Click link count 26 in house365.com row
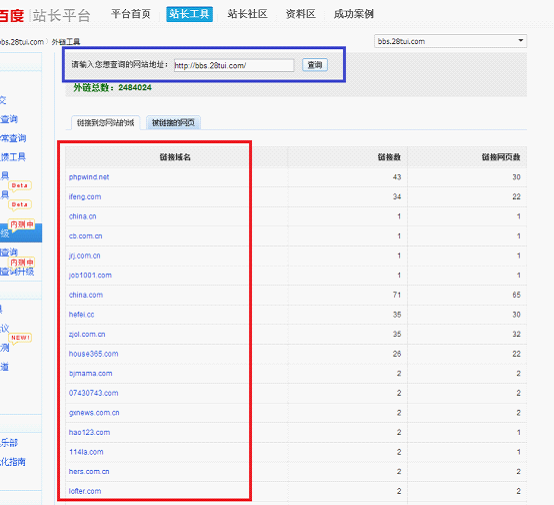Image resolution: width=554 pixels, height=505 pixels. click(397, 354)
